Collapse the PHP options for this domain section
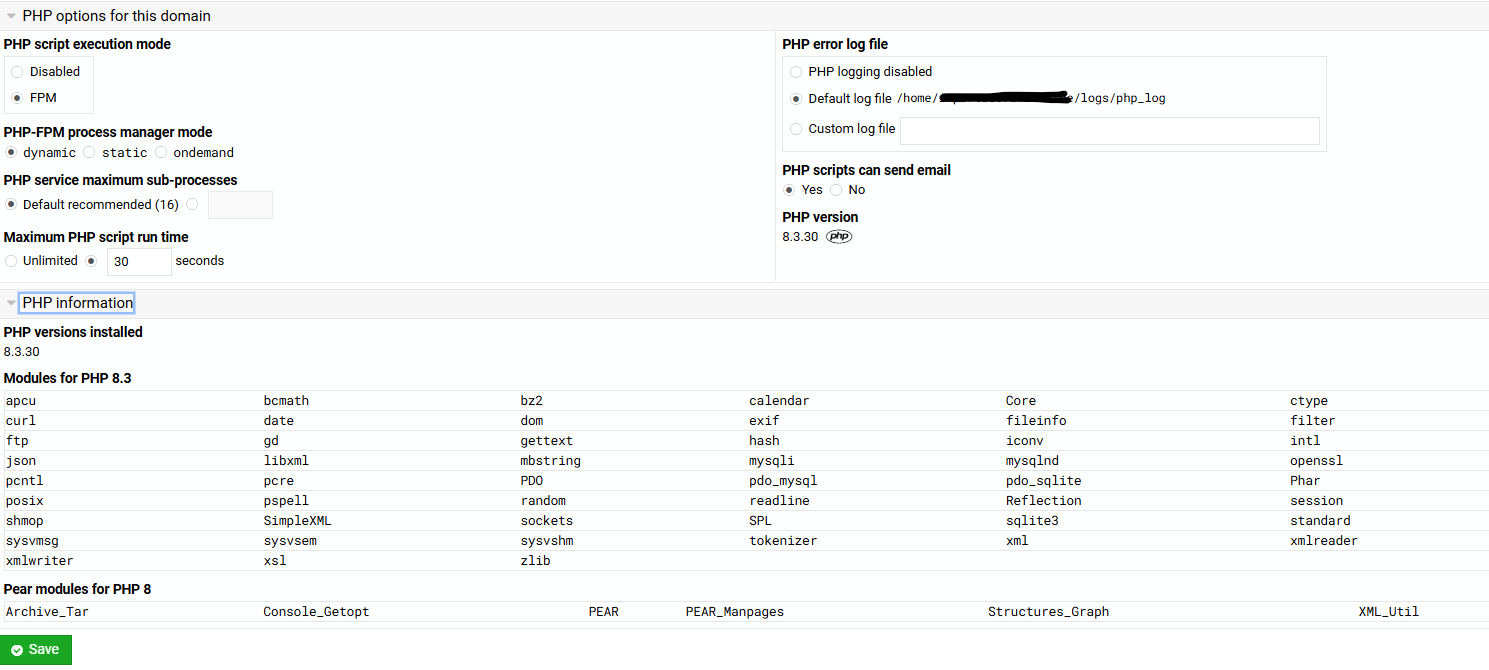The width and height of the screenshot is (1489, 670). point(12,16)
